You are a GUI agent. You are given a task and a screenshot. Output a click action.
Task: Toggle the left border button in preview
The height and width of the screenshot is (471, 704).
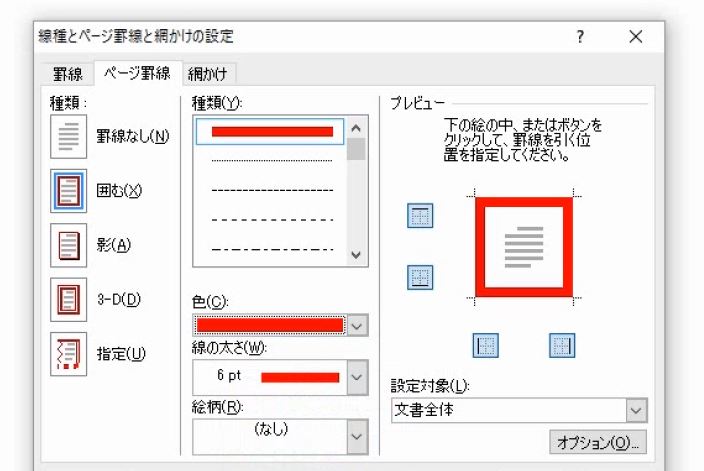coord(485,345)
